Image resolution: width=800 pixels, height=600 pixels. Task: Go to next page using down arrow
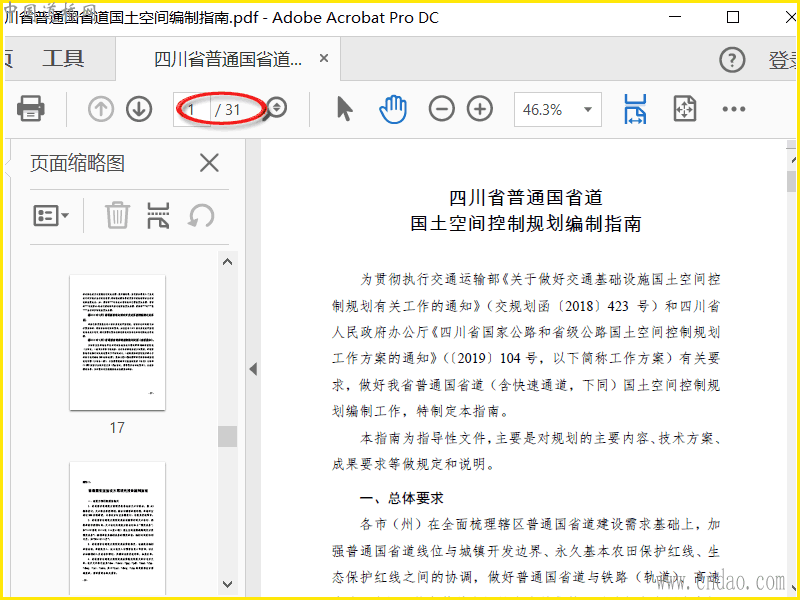tap(139, 109)
